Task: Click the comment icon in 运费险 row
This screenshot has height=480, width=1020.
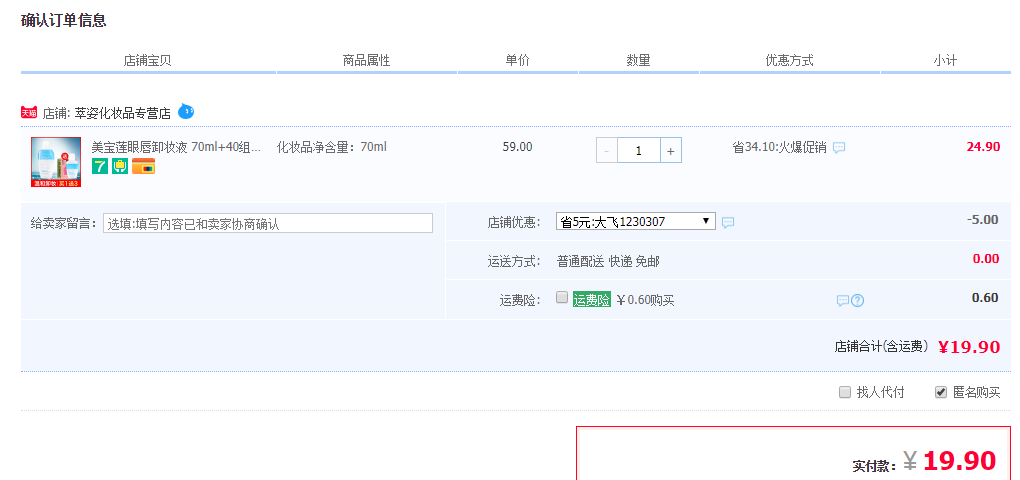Action: [843, 300]
